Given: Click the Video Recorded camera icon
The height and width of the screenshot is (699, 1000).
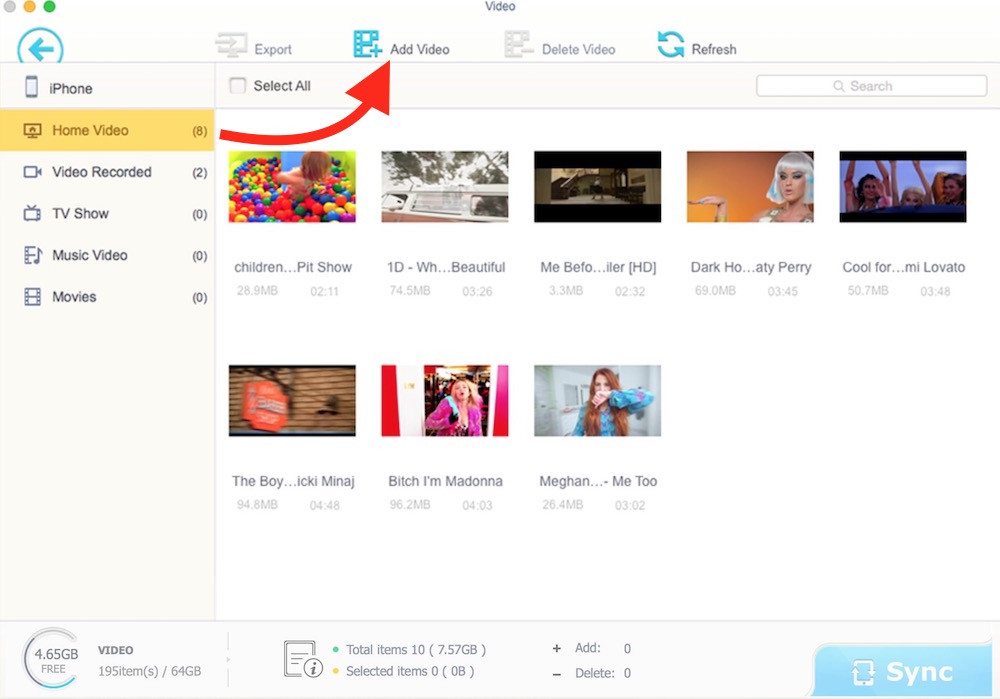Looking at the screenshot, I should point(32,172).
